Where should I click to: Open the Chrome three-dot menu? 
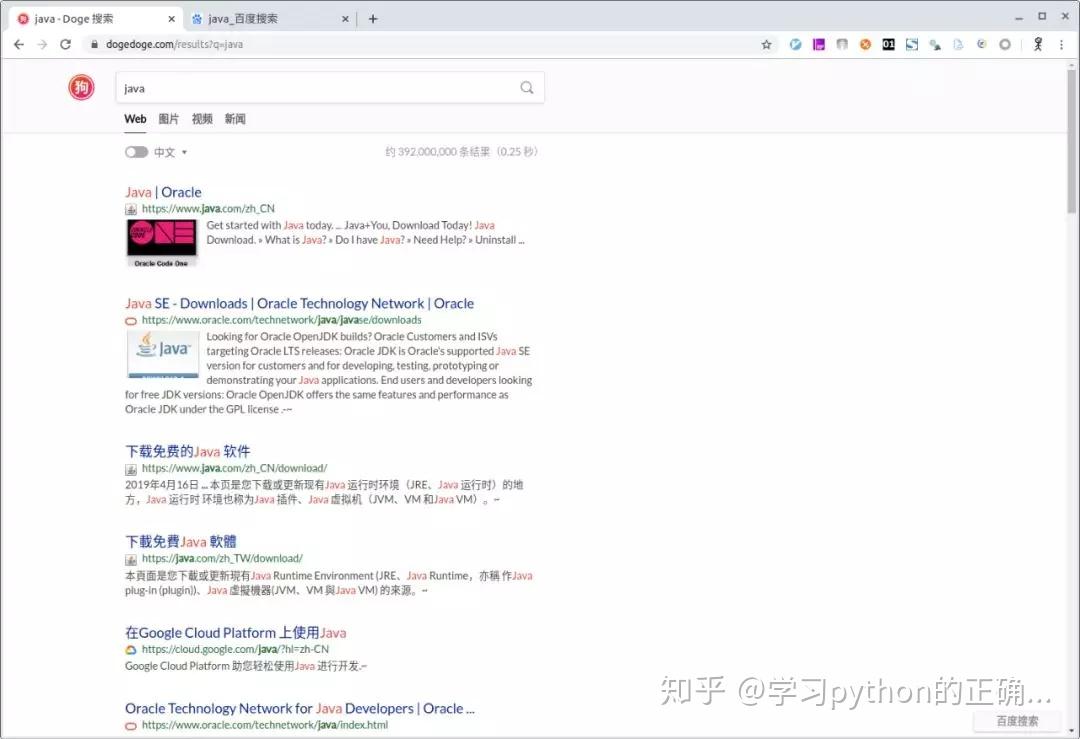[1061, 44]
